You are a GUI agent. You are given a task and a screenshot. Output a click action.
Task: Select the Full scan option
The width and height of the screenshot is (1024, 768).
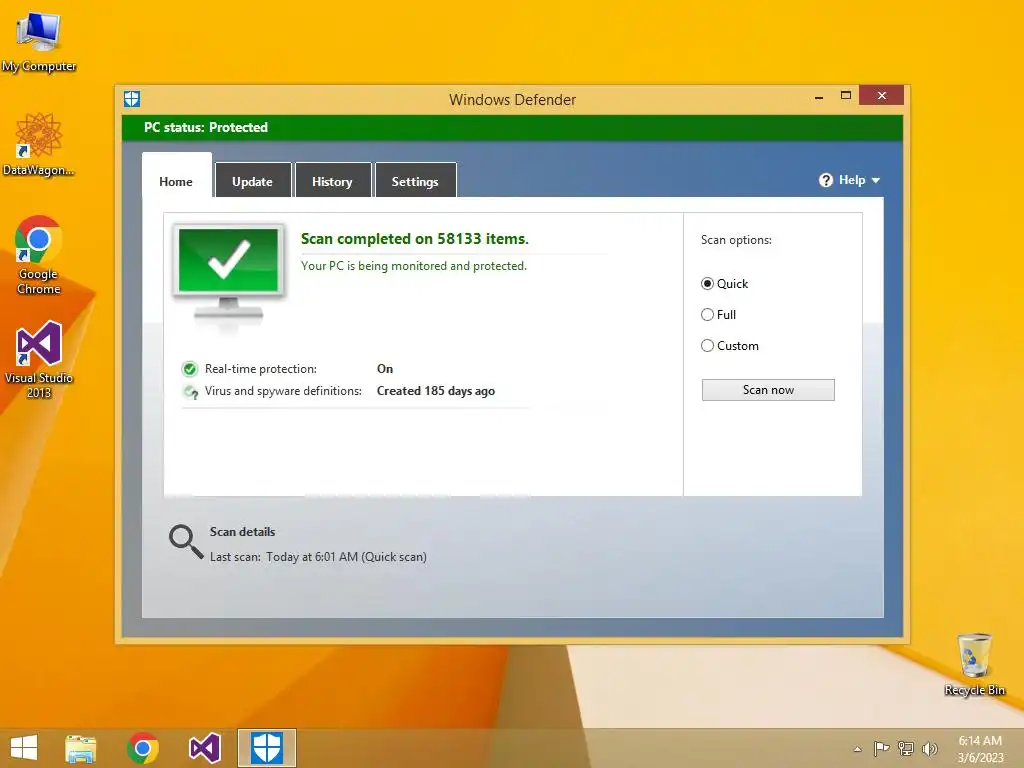(718, 315)
